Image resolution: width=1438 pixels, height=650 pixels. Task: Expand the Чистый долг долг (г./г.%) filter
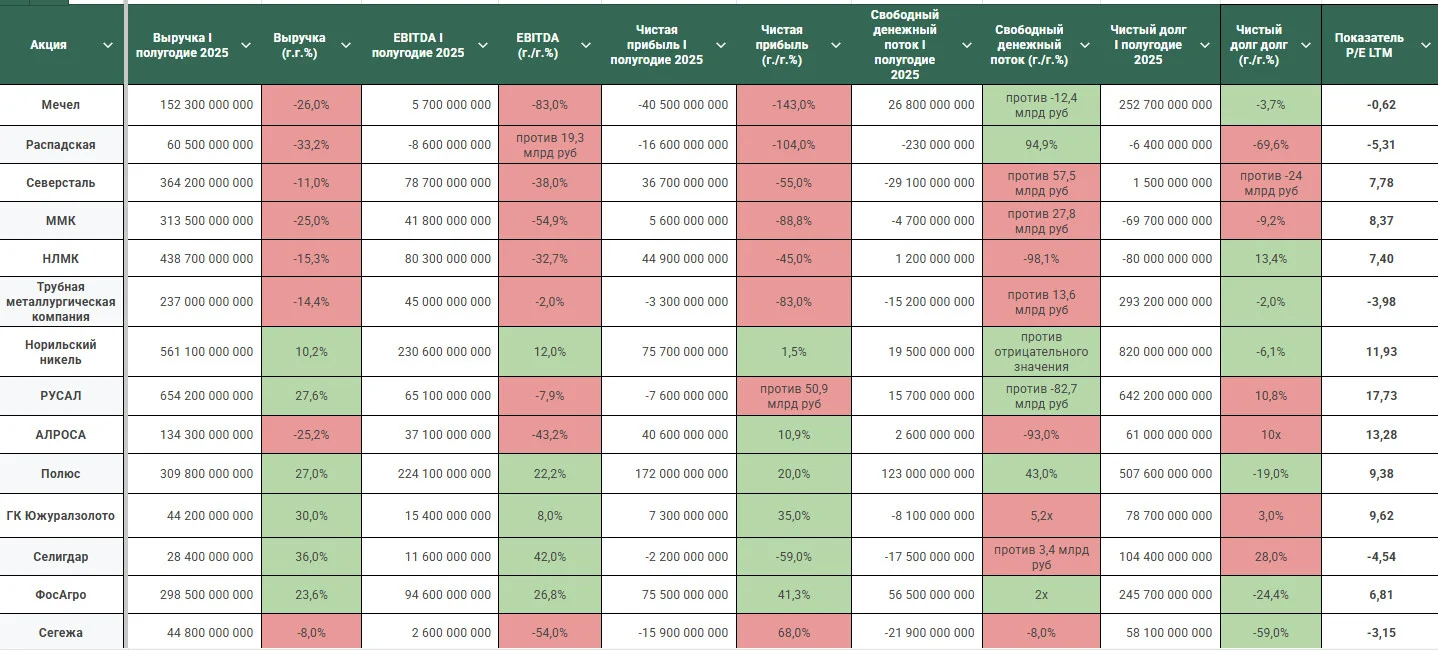1305,45
